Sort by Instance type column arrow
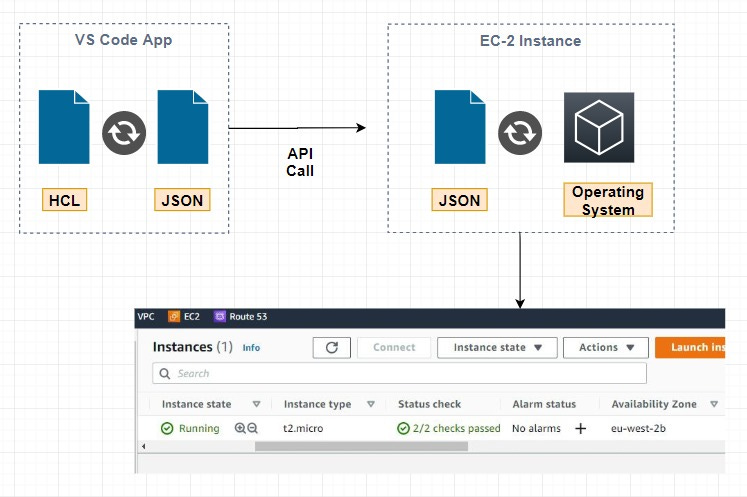This screenshot has height=497, width=747. (x=371, y=404)
